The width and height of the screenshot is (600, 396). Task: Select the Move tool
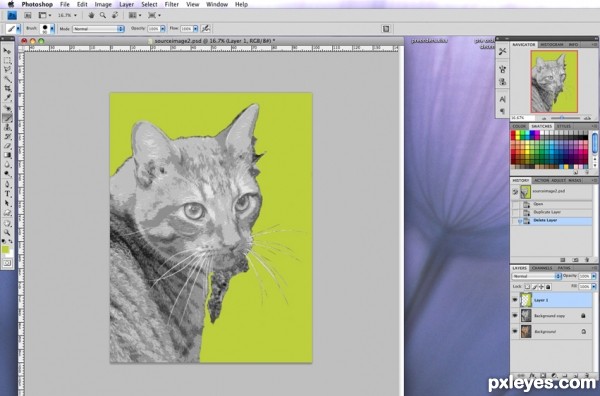7,51
